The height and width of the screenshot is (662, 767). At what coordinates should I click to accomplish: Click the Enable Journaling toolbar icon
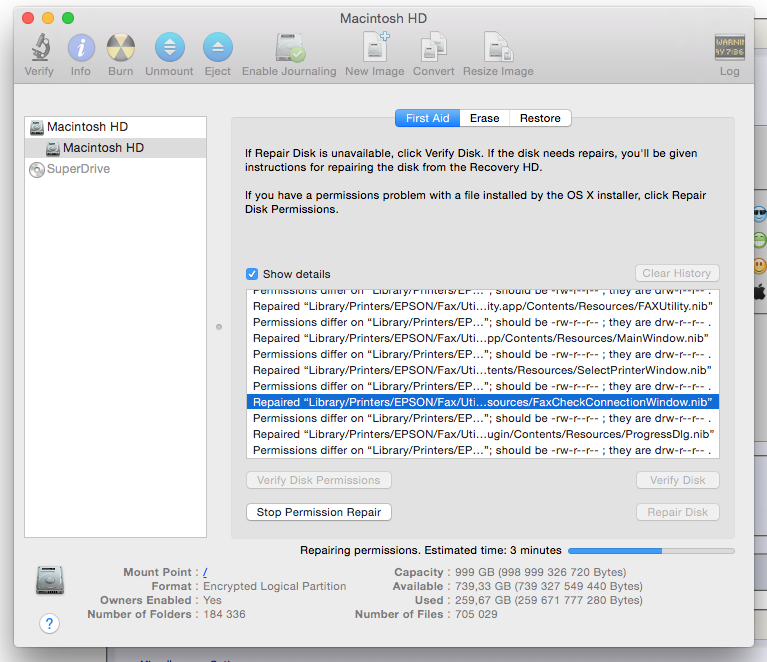coord(290,47)
